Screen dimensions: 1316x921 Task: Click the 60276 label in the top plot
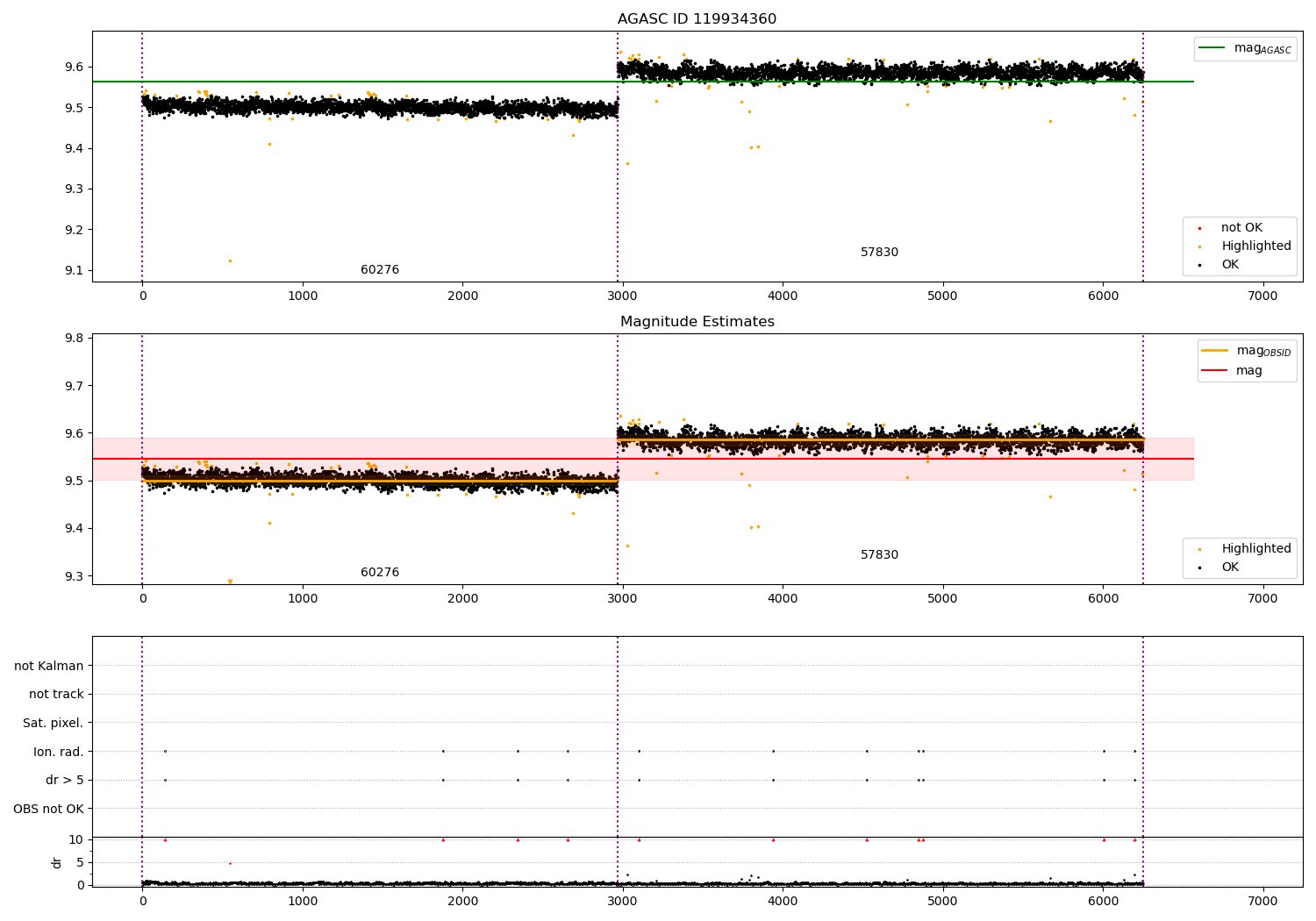[380, 270]
